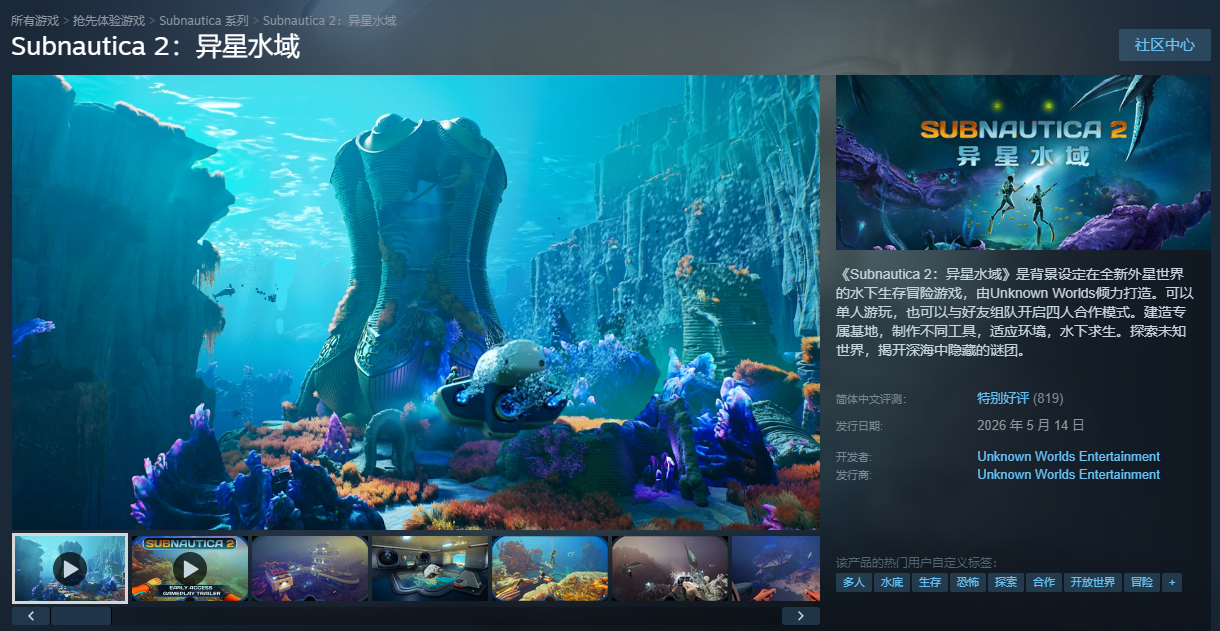Click the Subnautica 2：异星水域 breadcrumb
Screen dimensions: 1220x631
[329, 20]
